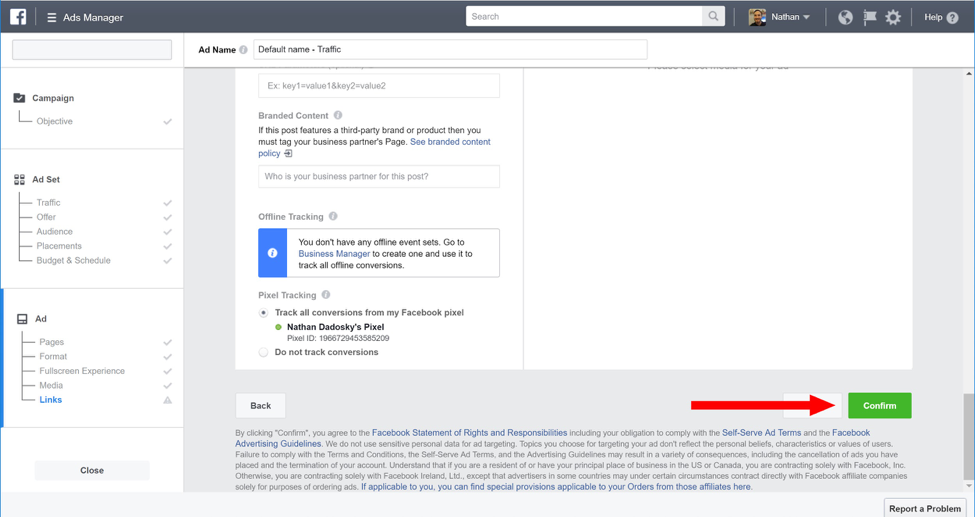
Task: Open Placements step in sidebar
Action: (58, 246)
